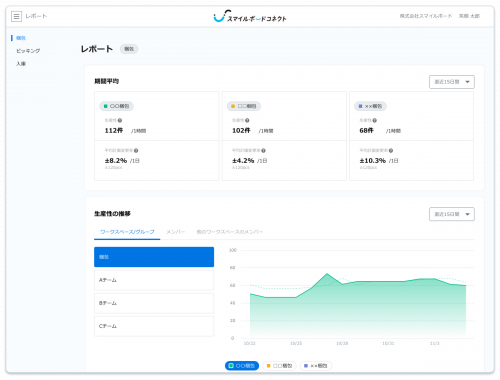Image resolution: width=500 pixels, height=380 pixels.
Task: Switch to the メンバー tab
Action: (176, 232)
